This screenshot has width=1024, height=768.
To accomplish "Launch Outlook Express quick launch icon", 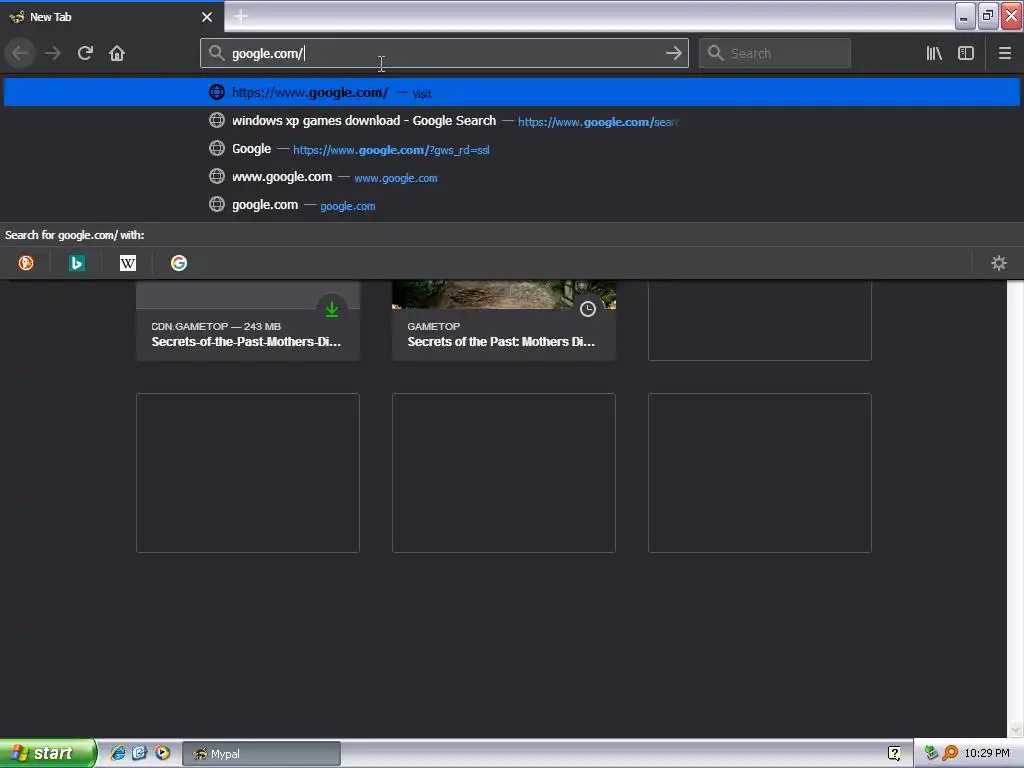I will coord(139,753).
